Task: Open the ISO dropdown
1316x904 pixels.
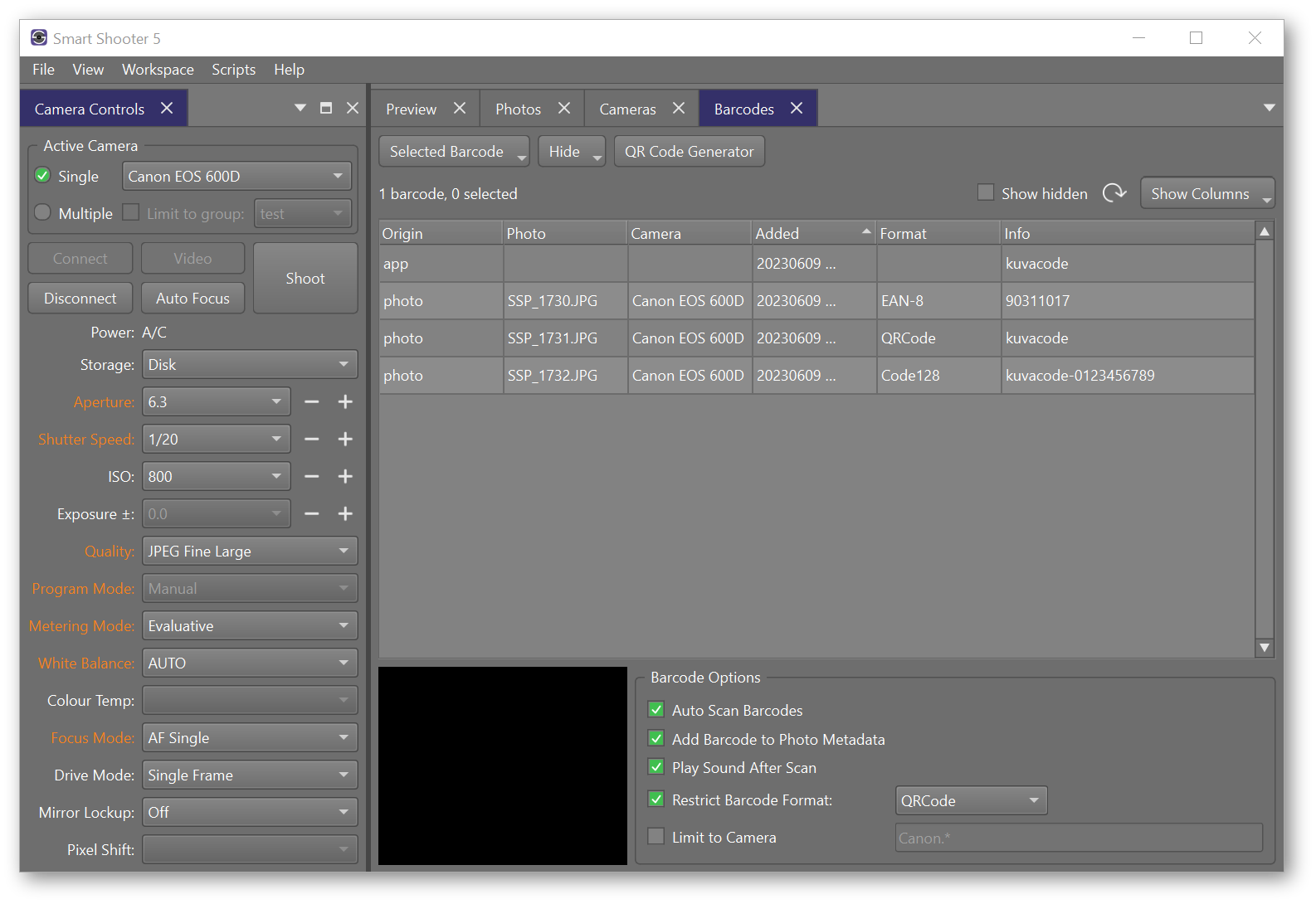Action: tap(217, 477)
